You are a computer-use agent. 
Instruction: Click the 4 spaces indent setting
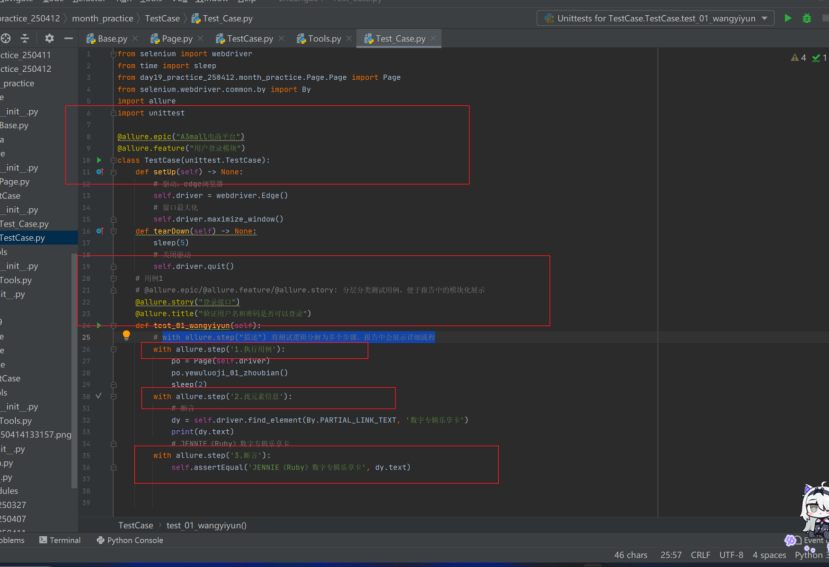pos(769,555)
